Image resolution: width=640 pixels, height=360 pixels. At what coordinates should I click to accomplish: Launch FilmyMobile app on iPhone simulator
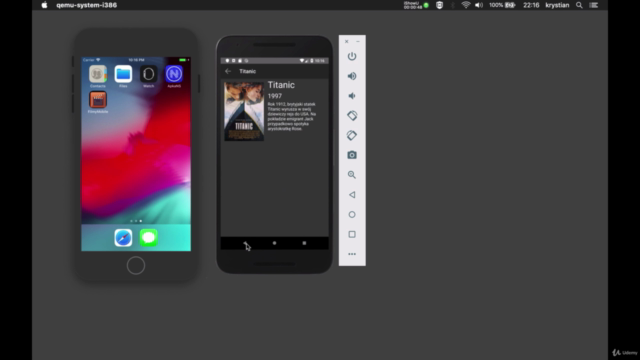(x=98, y=100)
